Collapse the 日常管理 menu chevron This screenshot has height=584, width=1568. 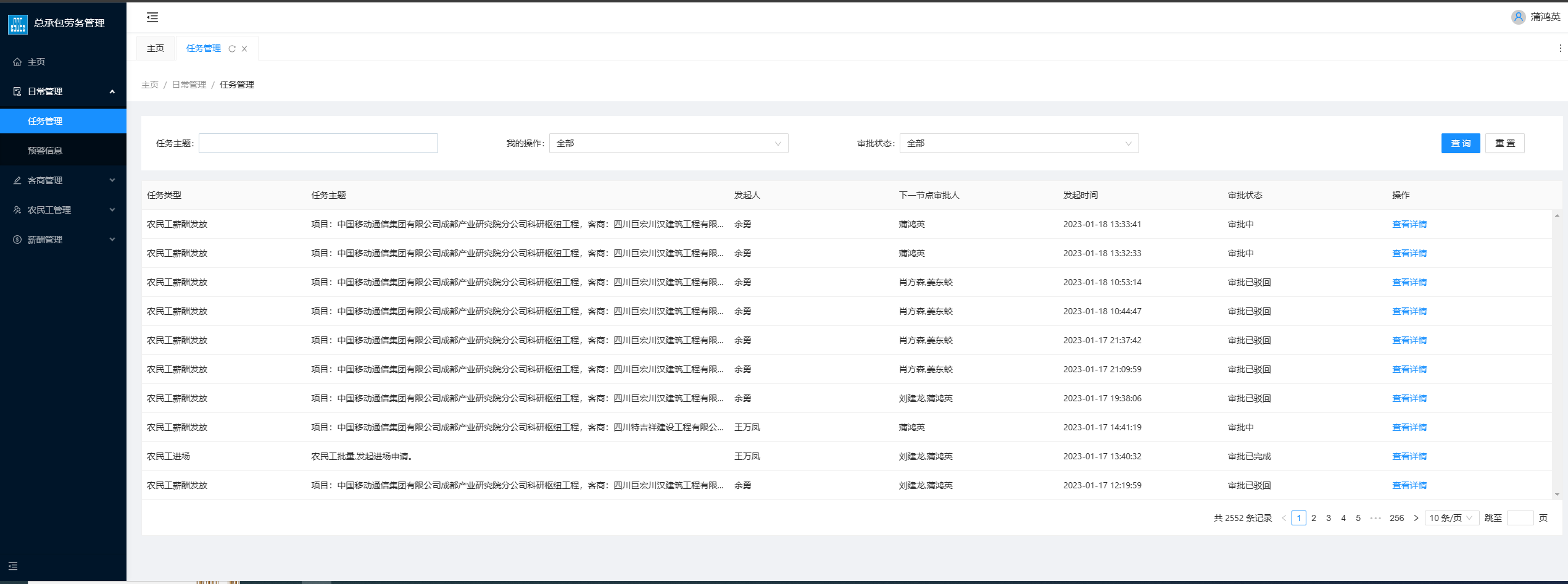click(112, 91)
